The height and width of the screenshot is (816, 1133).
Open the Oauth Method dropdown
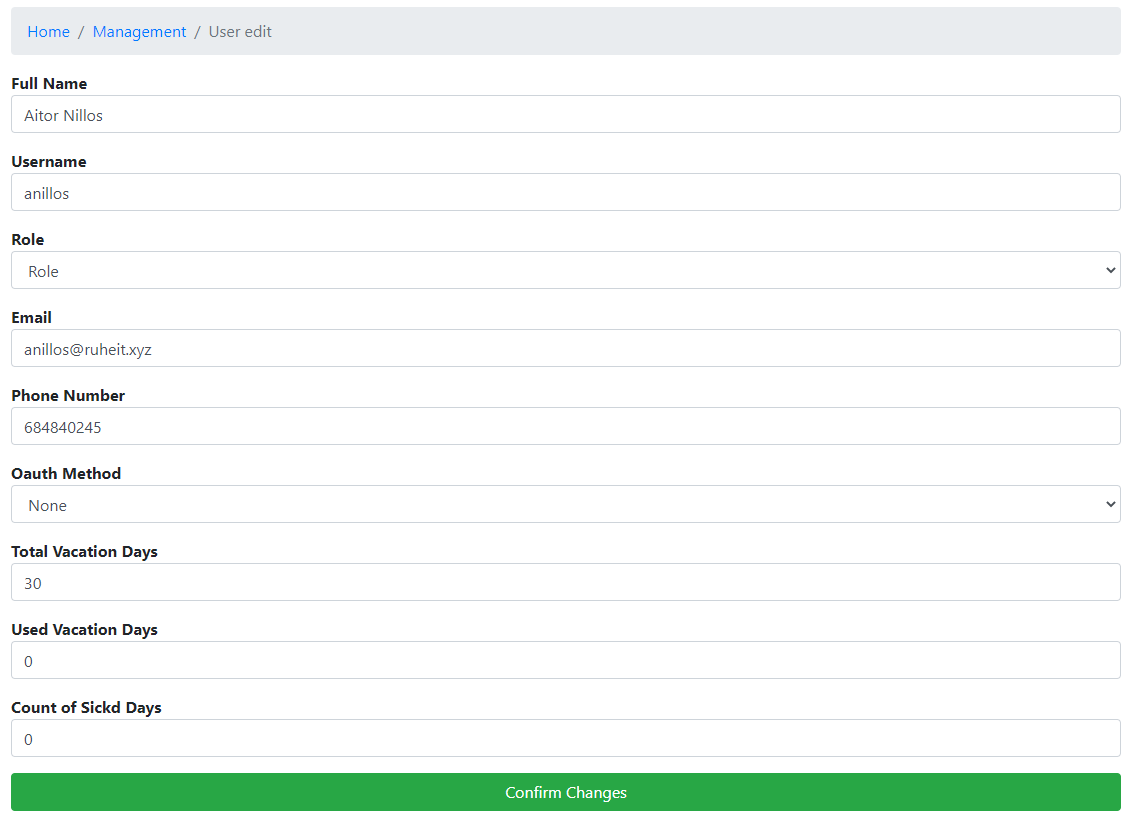click(x=566, y=504)
